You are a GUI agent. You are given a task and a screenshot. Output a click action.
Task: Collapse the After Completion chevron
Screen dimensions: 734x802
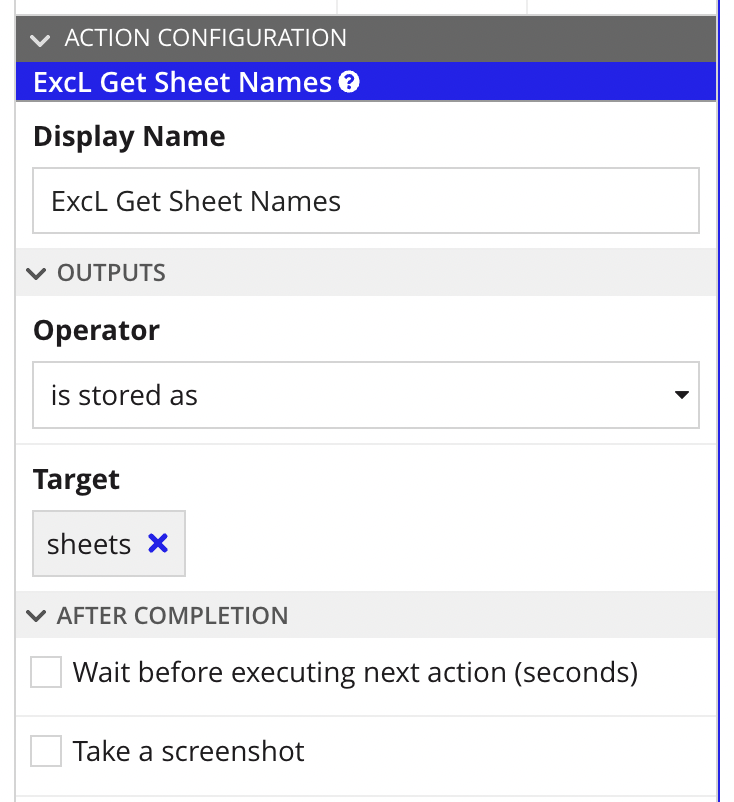[38, 616]
